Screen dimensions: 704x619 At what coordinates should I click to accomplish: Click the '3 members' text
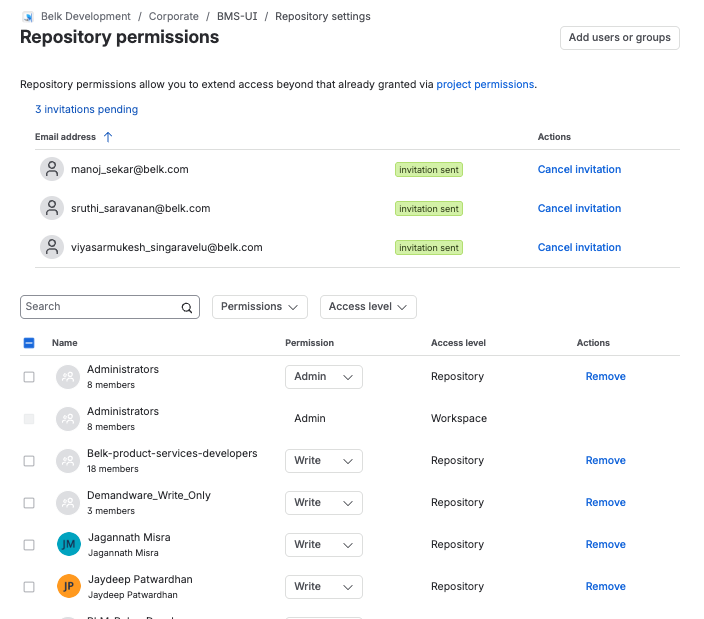tap(111, 511)
